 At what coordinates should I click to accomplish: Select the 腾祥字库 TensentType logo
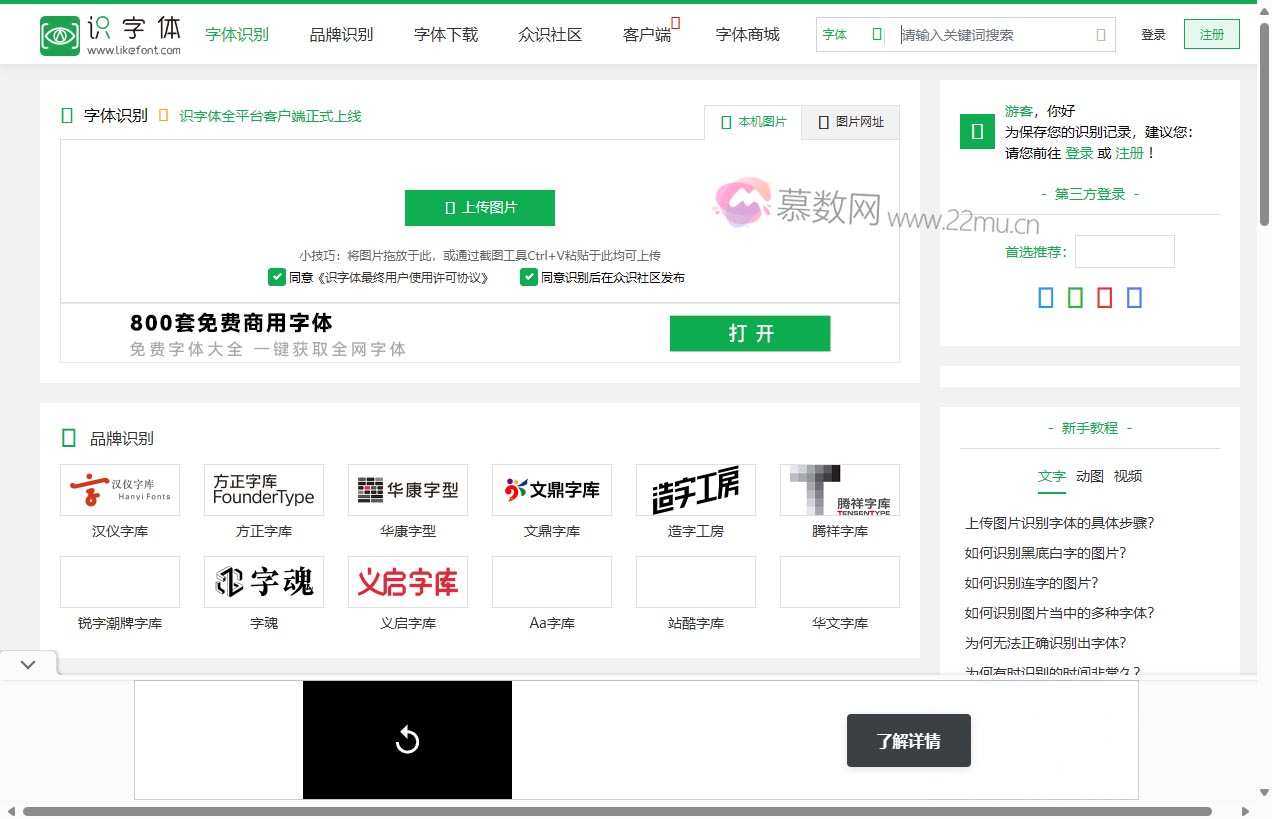[x=839, y=490]
